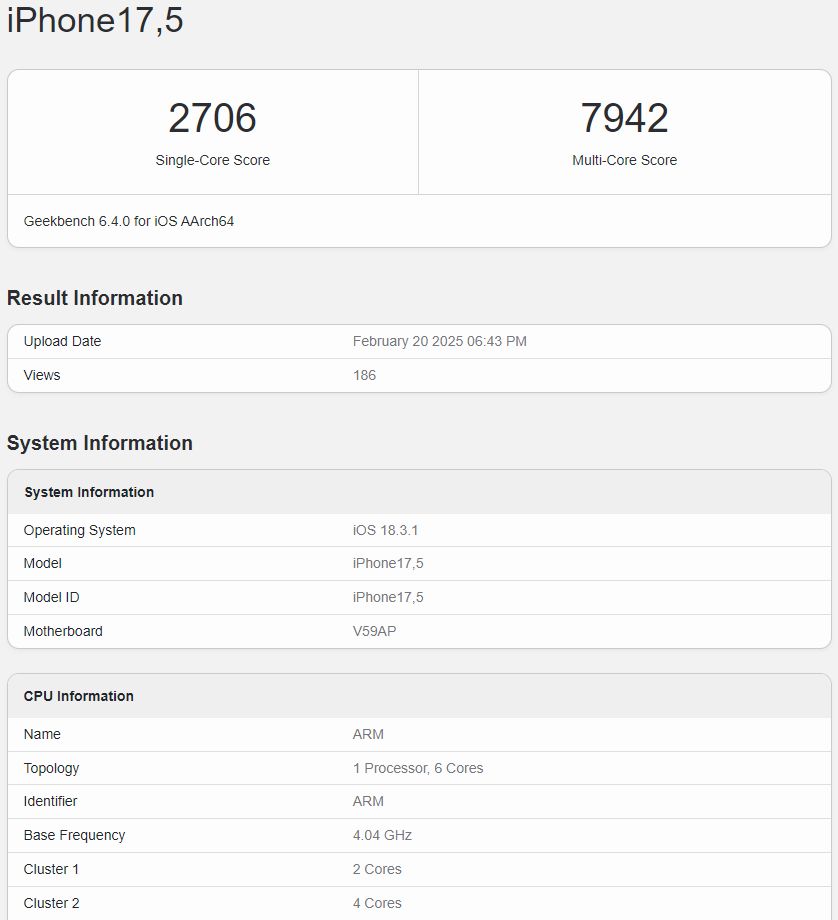Click the Topology label
838x920 pixels.
coord(51,769)
